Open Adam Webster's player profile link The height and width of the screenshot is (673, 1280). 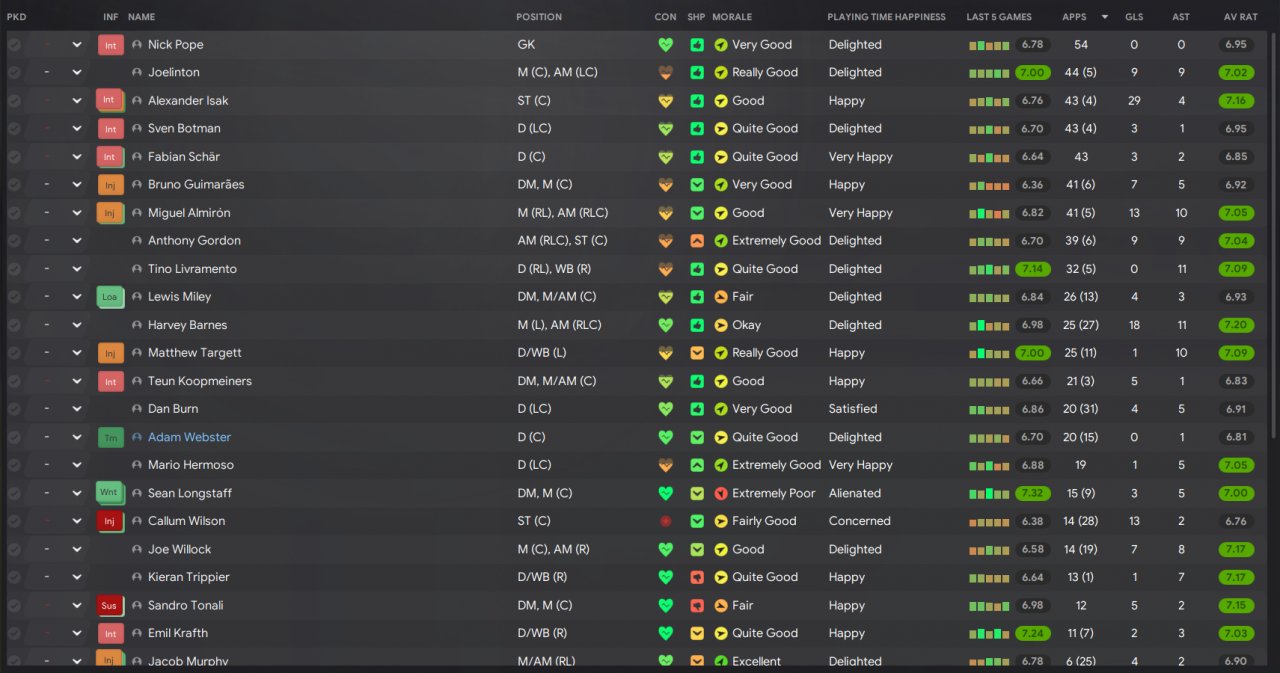pos(189,437)
